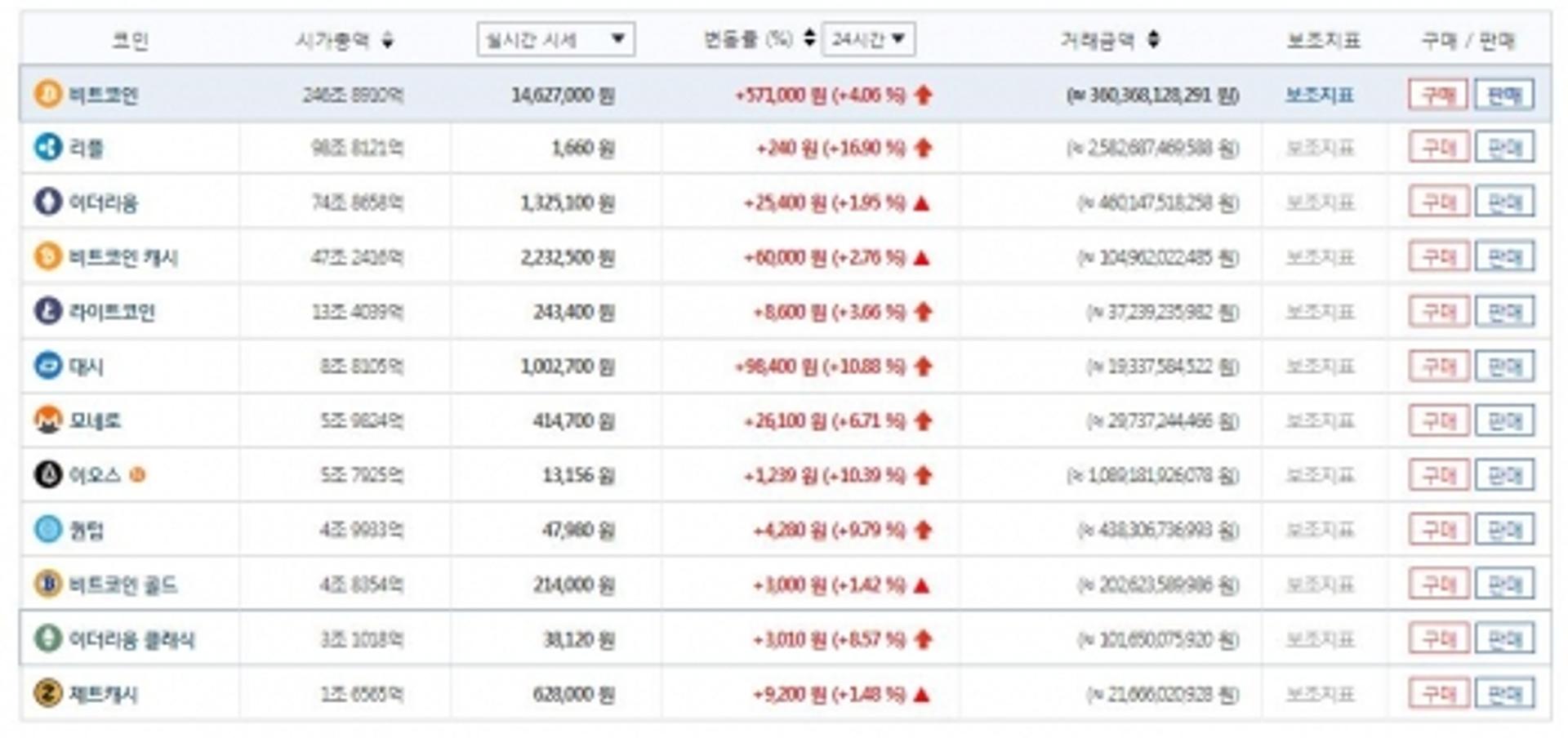Click 판매 for 모네로

tap(1504, 420)
